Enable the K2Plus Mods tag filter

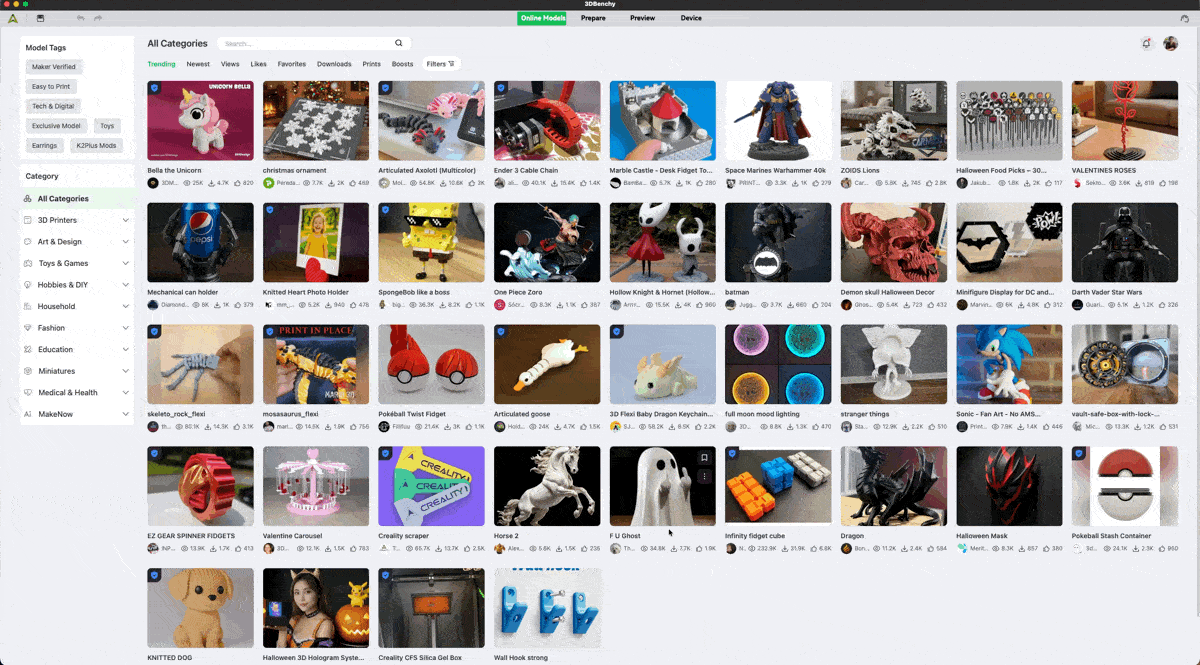pyautogui.click(x=96, y=145)
